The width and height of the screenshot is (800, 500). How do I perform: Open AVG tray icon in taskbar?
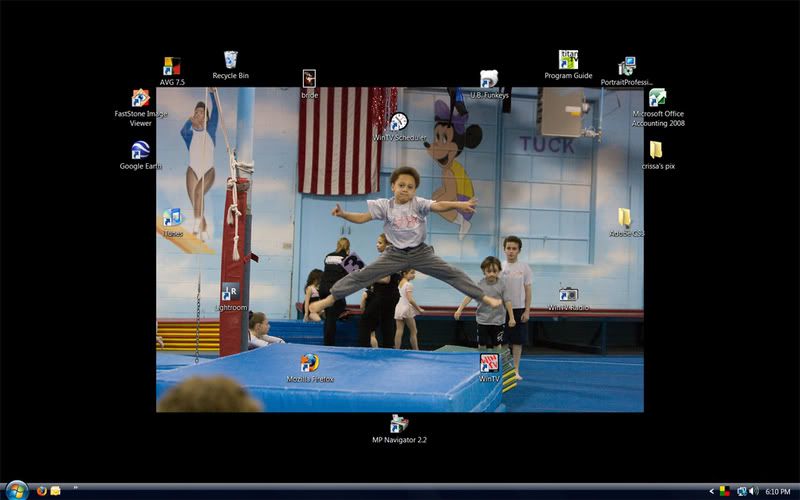(724, 491)
